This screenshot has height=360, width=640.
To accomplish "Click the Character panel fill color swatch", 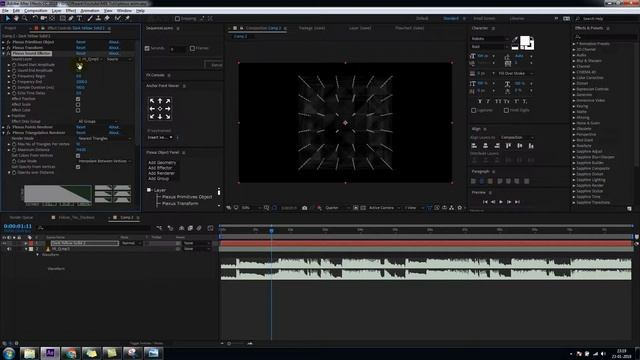I will pyautogui.click(x=525, y=40).
